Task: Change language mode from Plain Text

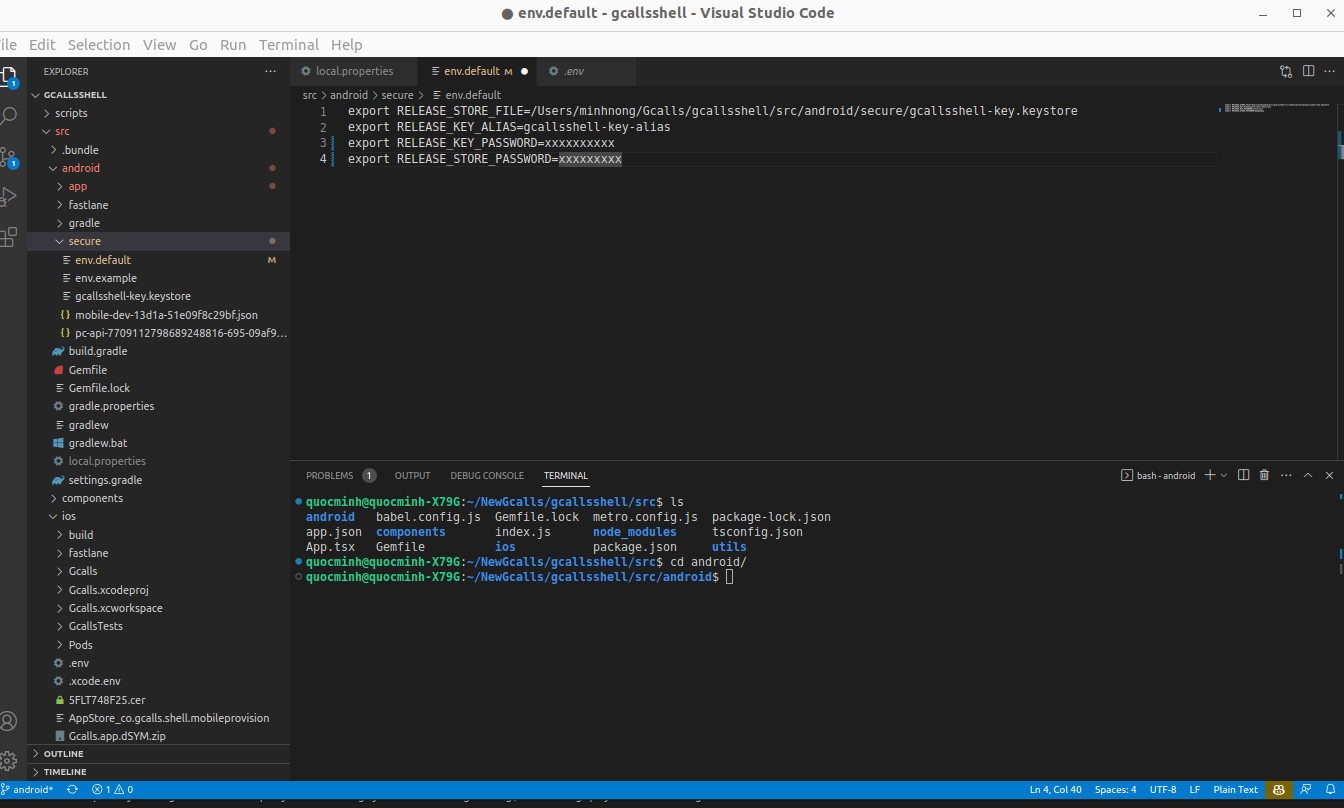Action: click(x=1235, y=790)
